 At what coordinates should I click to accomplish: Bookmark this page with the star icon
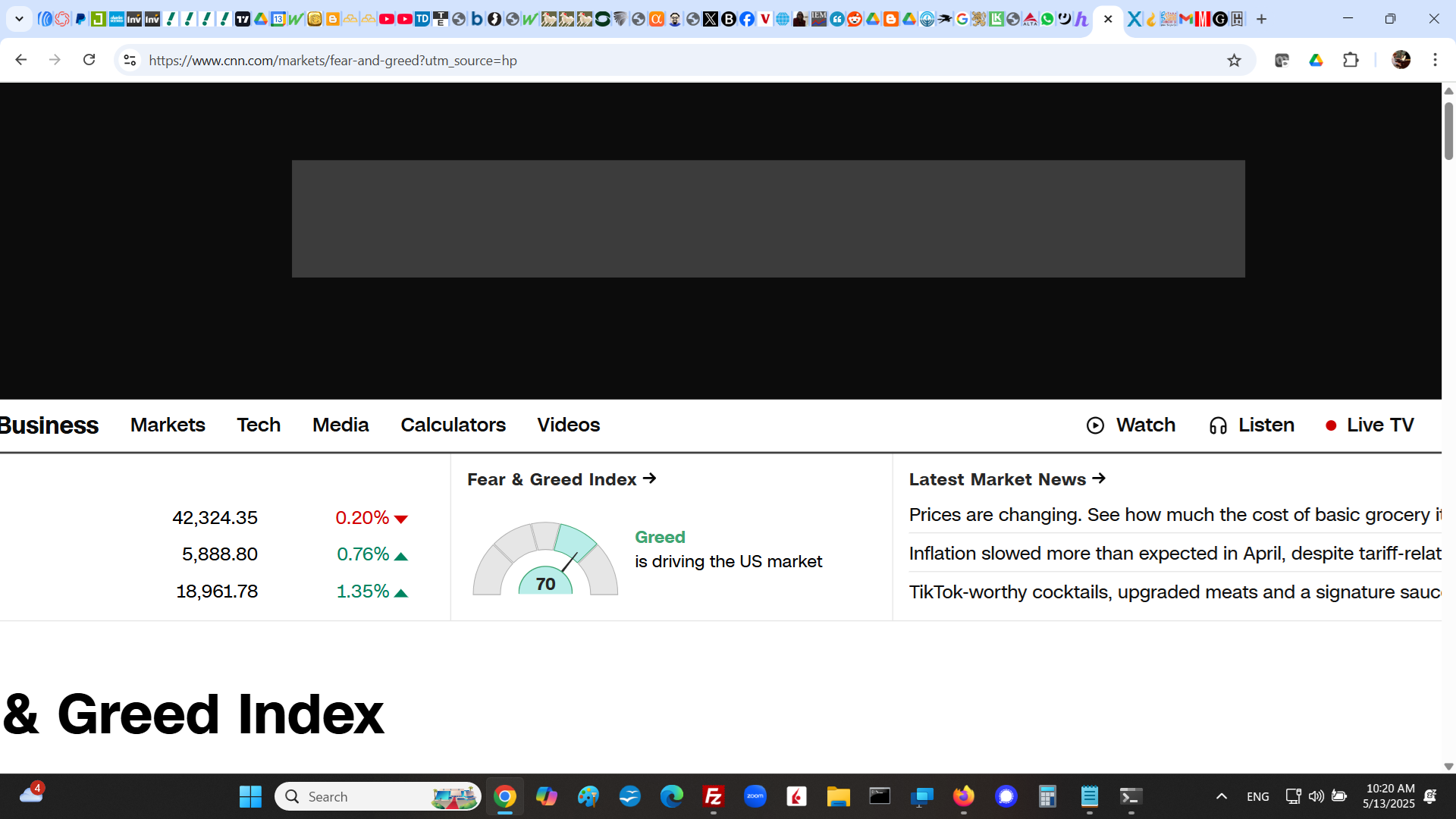pos(1234,61)
